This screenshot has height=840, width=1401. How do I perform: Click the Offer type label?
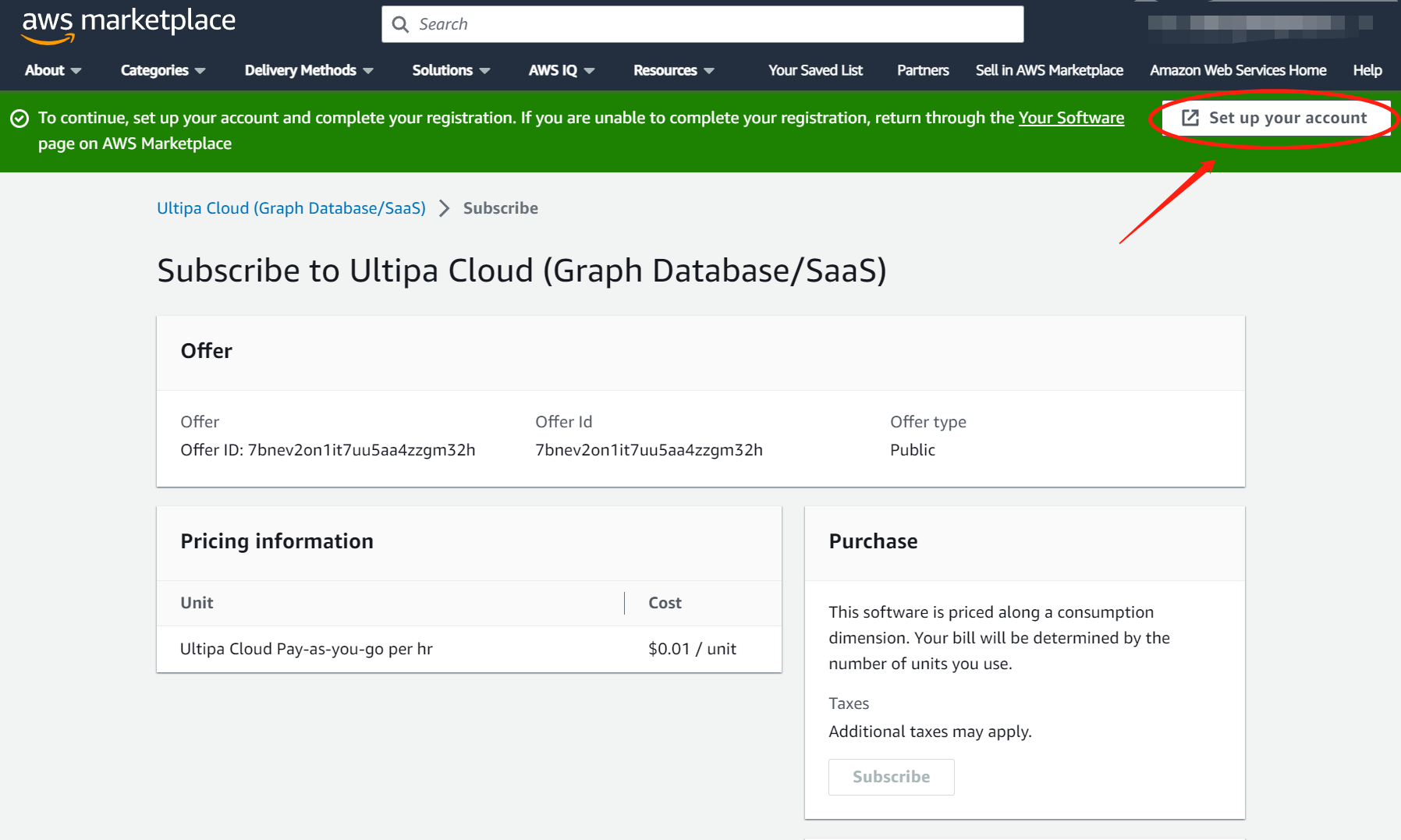pos(928,422)
